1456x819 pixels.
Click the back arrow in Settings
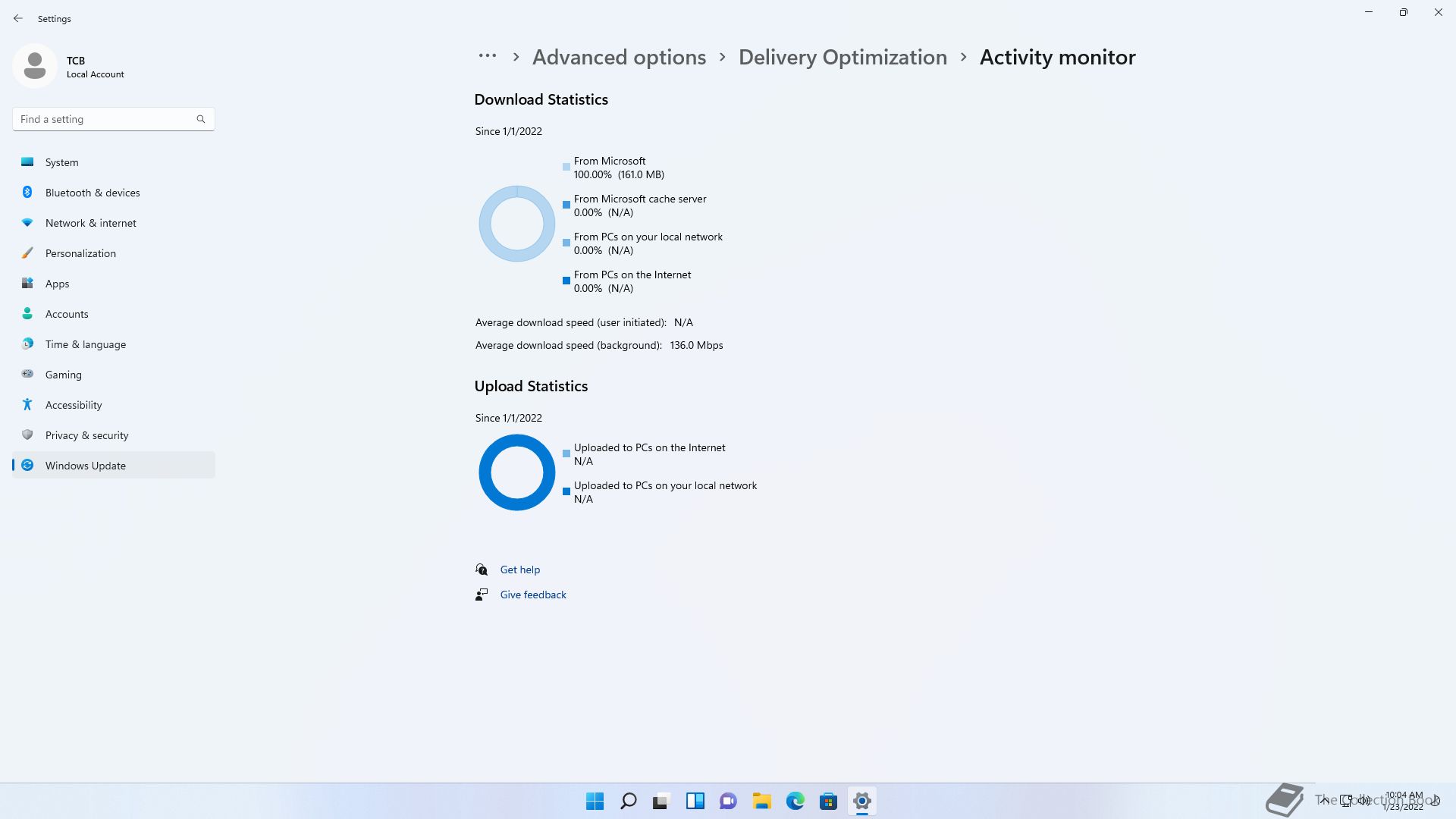pyautogui.click(x=18, y=18)
